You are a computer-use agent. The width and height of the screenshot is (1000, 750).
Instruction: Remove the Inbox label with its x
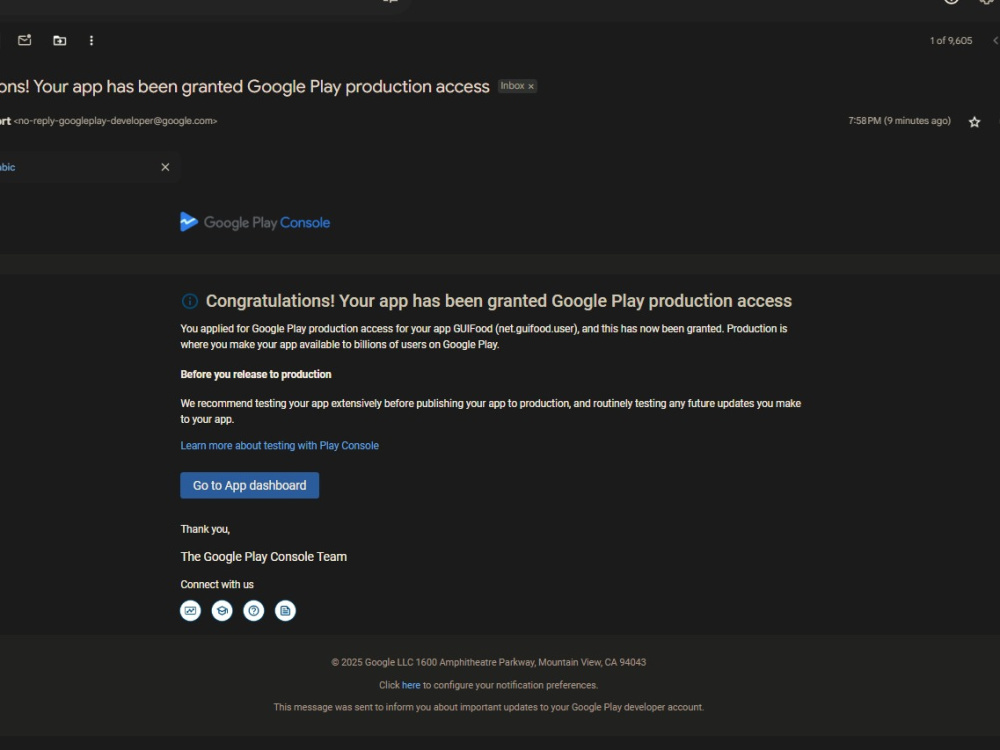(531, 86)
